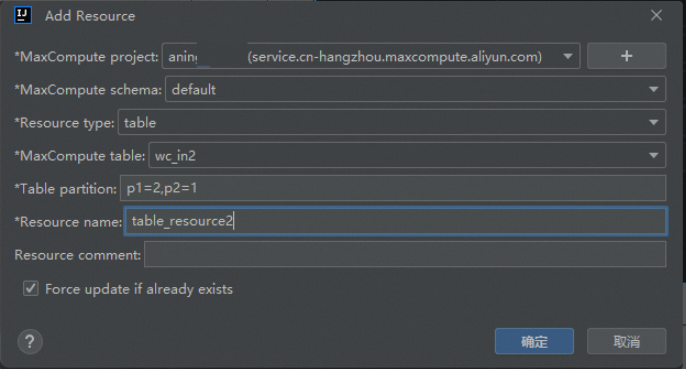Add a new MaxCompute project with plus button
Viewport: 686px width, 369px height.
click(626, 56)
